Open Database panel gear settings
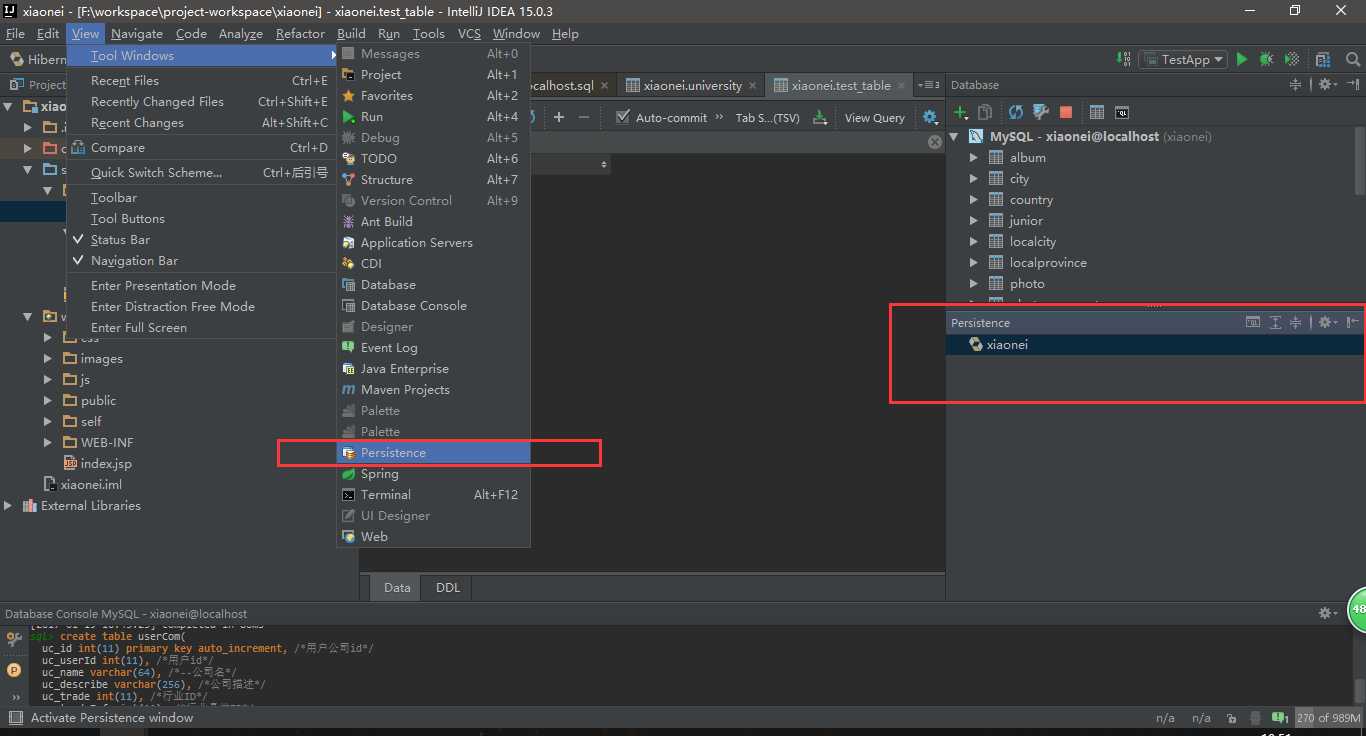Viewport: 1366px width, 736px height. tap(1327, 85)
